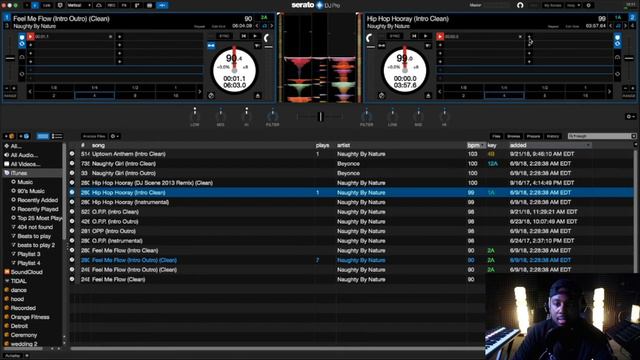
Task: Select O.P.P. (Intro Clean) track row
Action: (351, 212)
